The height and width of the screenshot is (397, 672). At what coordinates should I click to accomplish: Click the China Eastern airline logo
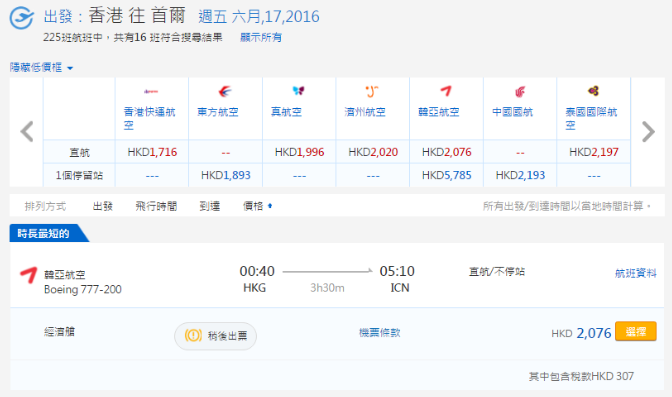[x=225, y=91]
